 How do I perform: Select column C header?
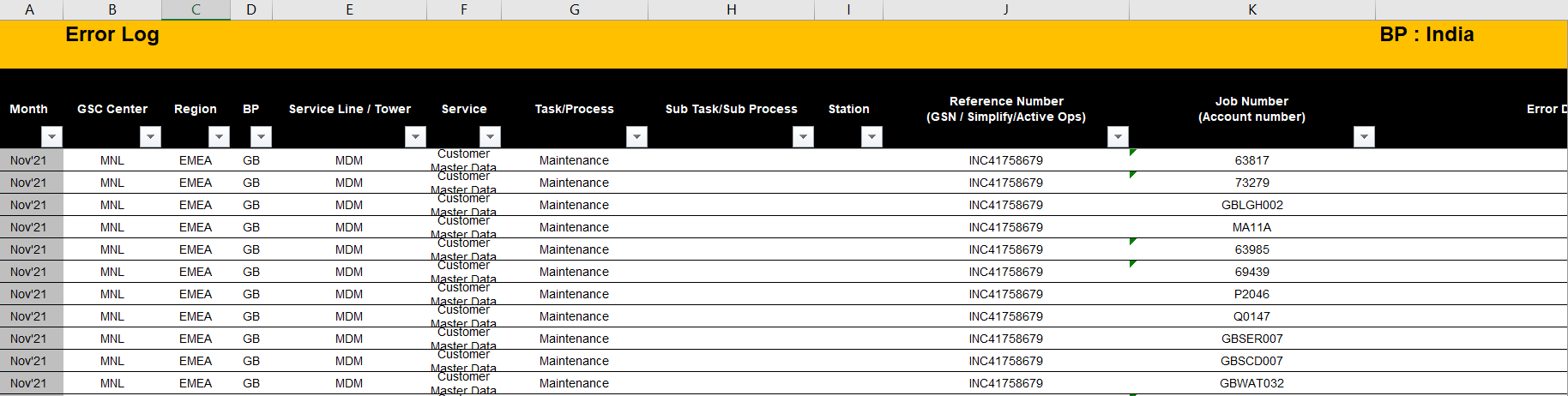(x=196, y=9)
